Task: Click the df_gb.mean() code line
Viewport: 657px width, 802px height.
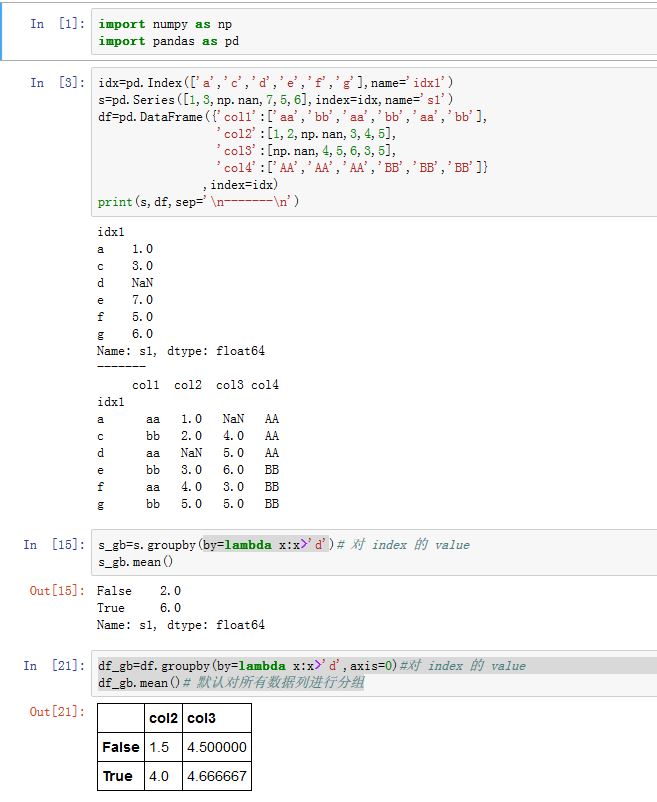Action: (x=230, y=683)
